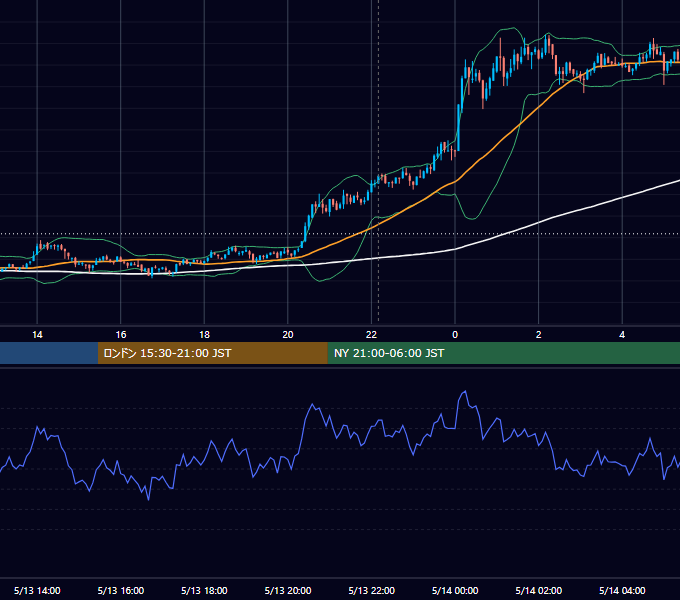Click the 5/13 14:00 date label
680x600 pixels.
[37, 590]
